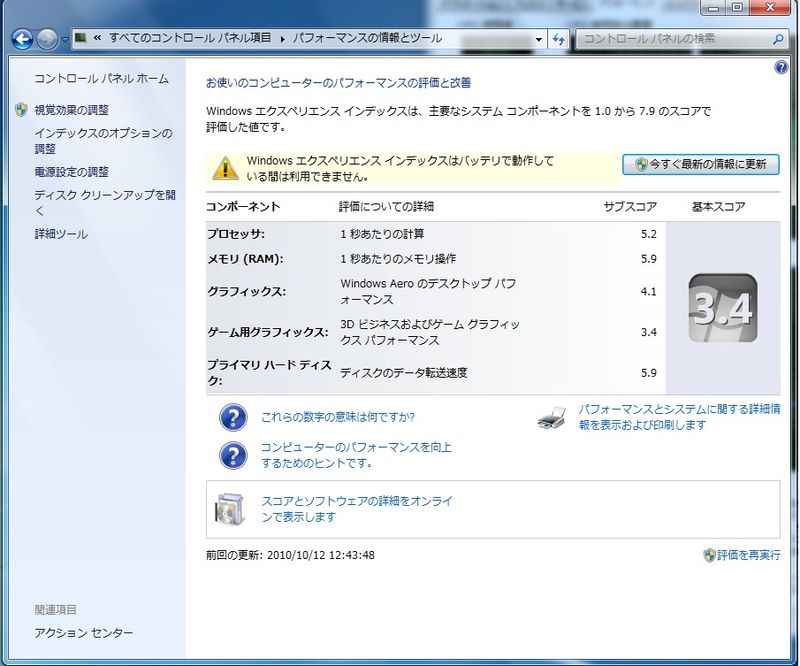Click the ゲーム用グラフィックス: row label

pyautogui.click(x=268, y=332)
